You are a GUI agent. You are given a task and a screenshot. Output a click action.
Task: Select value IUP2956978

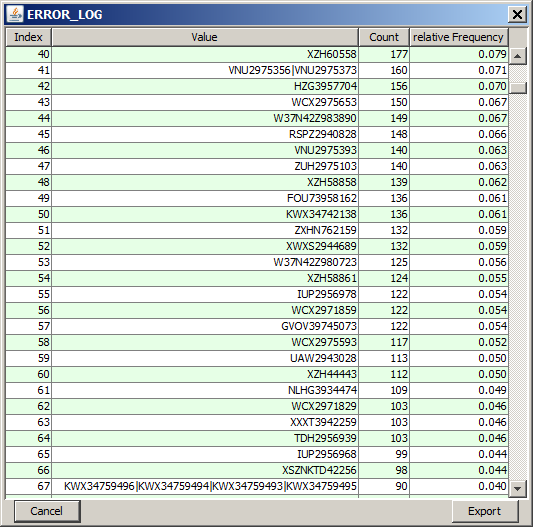point(205,294)
